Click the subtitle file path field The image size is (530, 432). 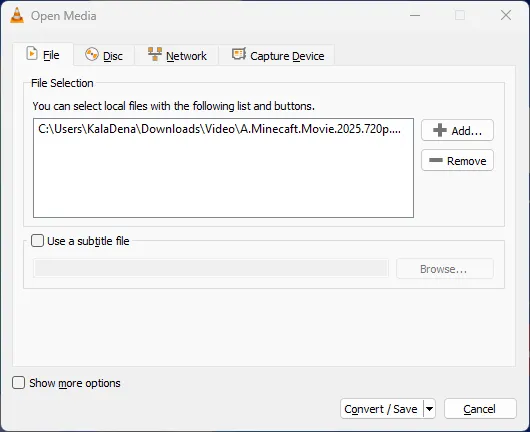211,268
